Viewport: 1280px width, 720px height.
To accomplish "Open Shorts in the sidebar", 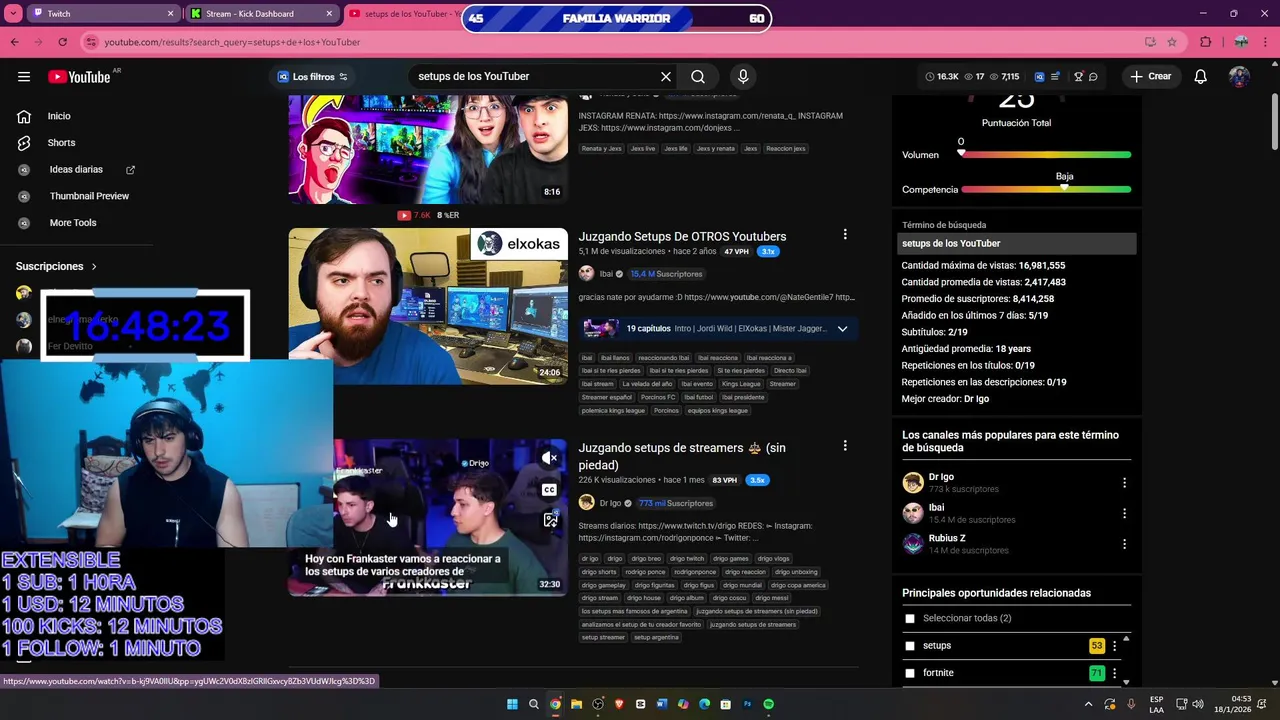I will 60,143.
